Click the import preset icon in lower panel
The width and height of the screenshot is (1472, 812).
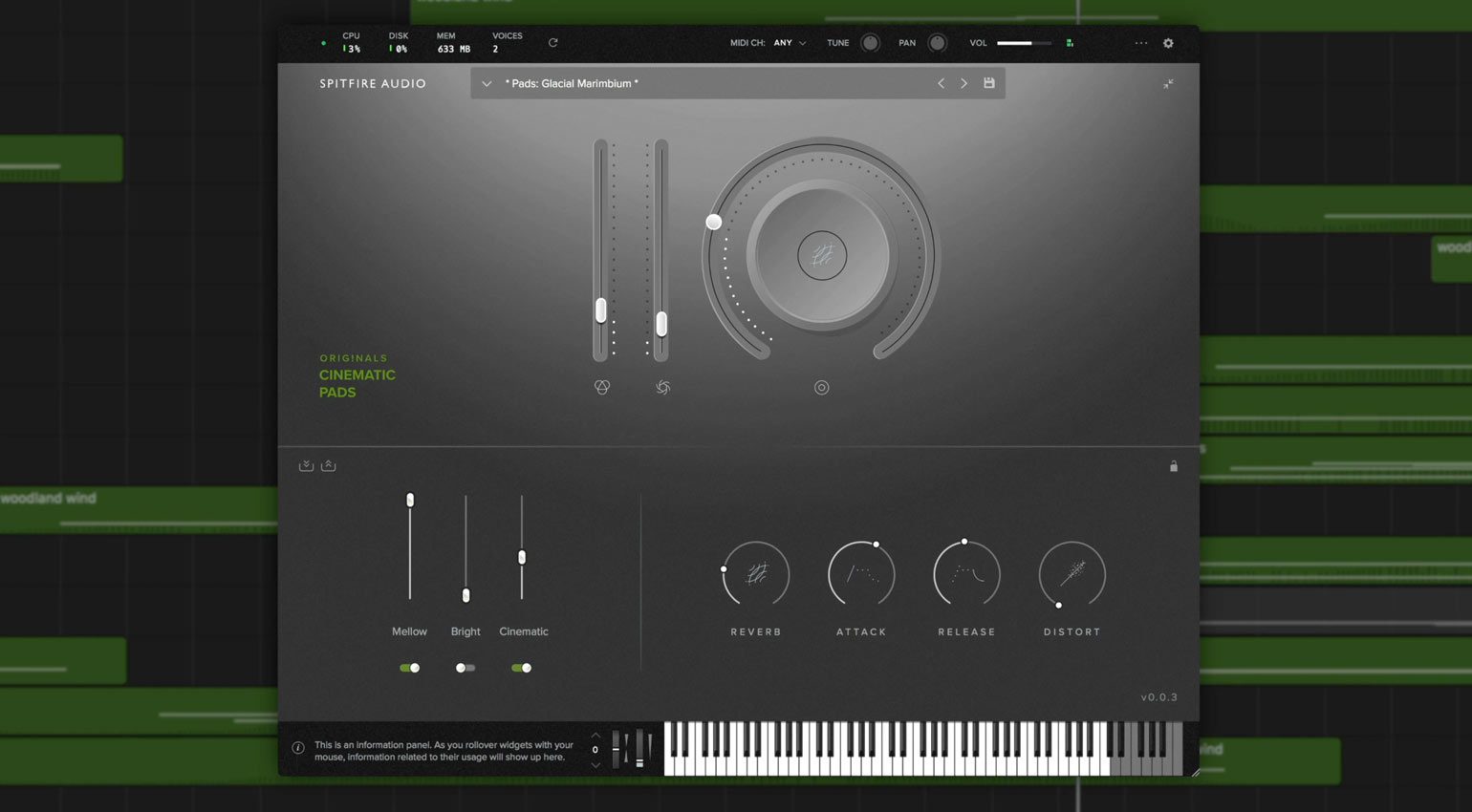pos(306,465)
